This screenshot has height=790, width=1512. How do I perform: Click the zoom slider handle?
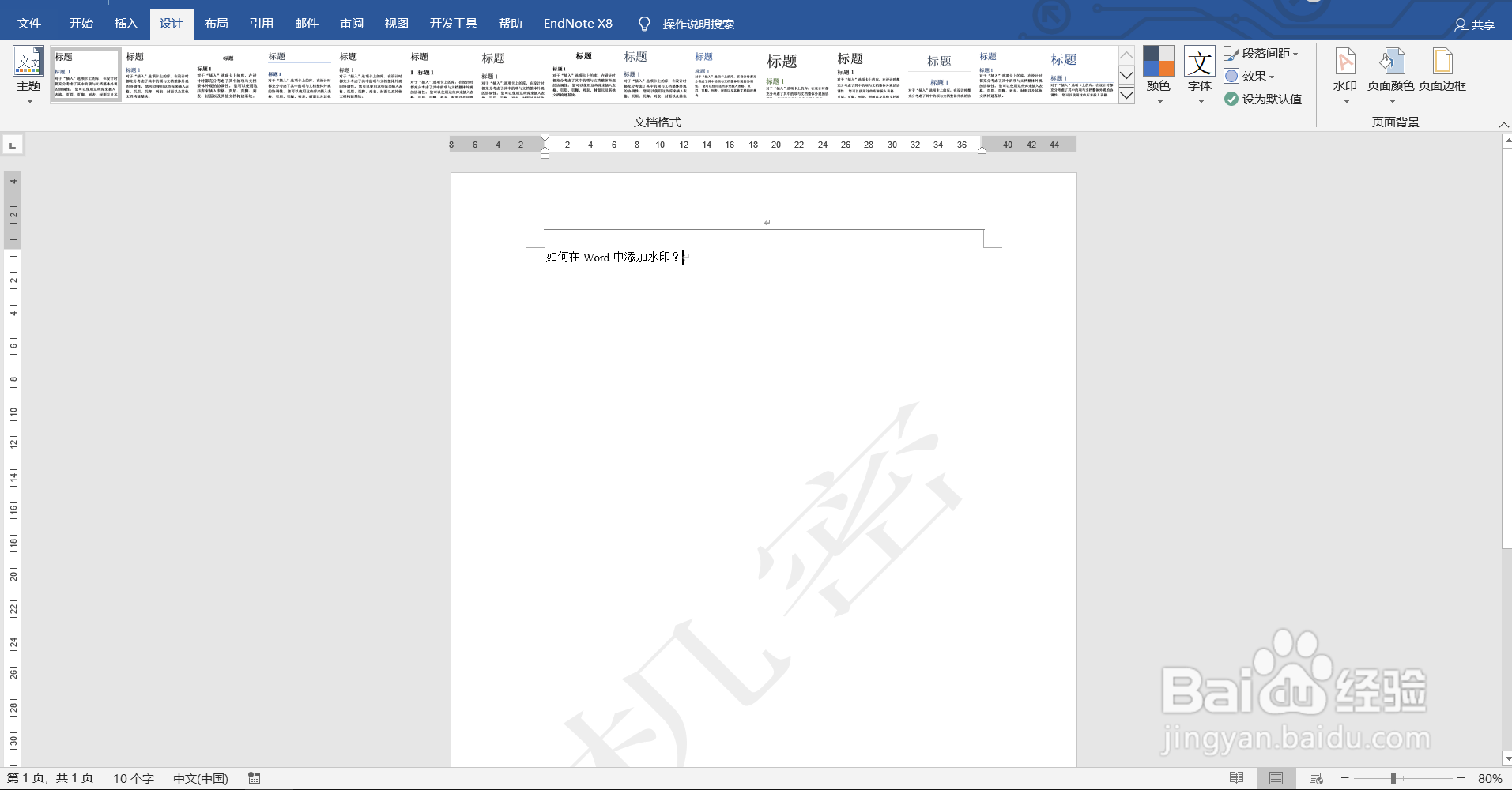[1393, 778]
